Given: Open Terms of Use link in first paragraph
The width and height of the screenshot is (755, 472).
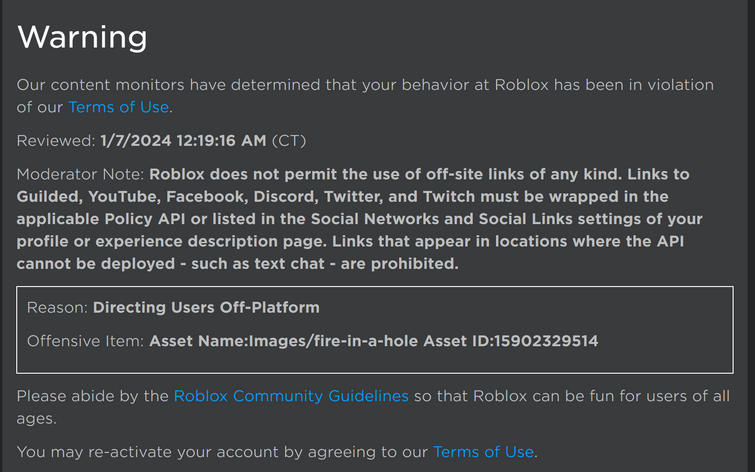Looking at the screenshot, I should (x=118, y=107).
